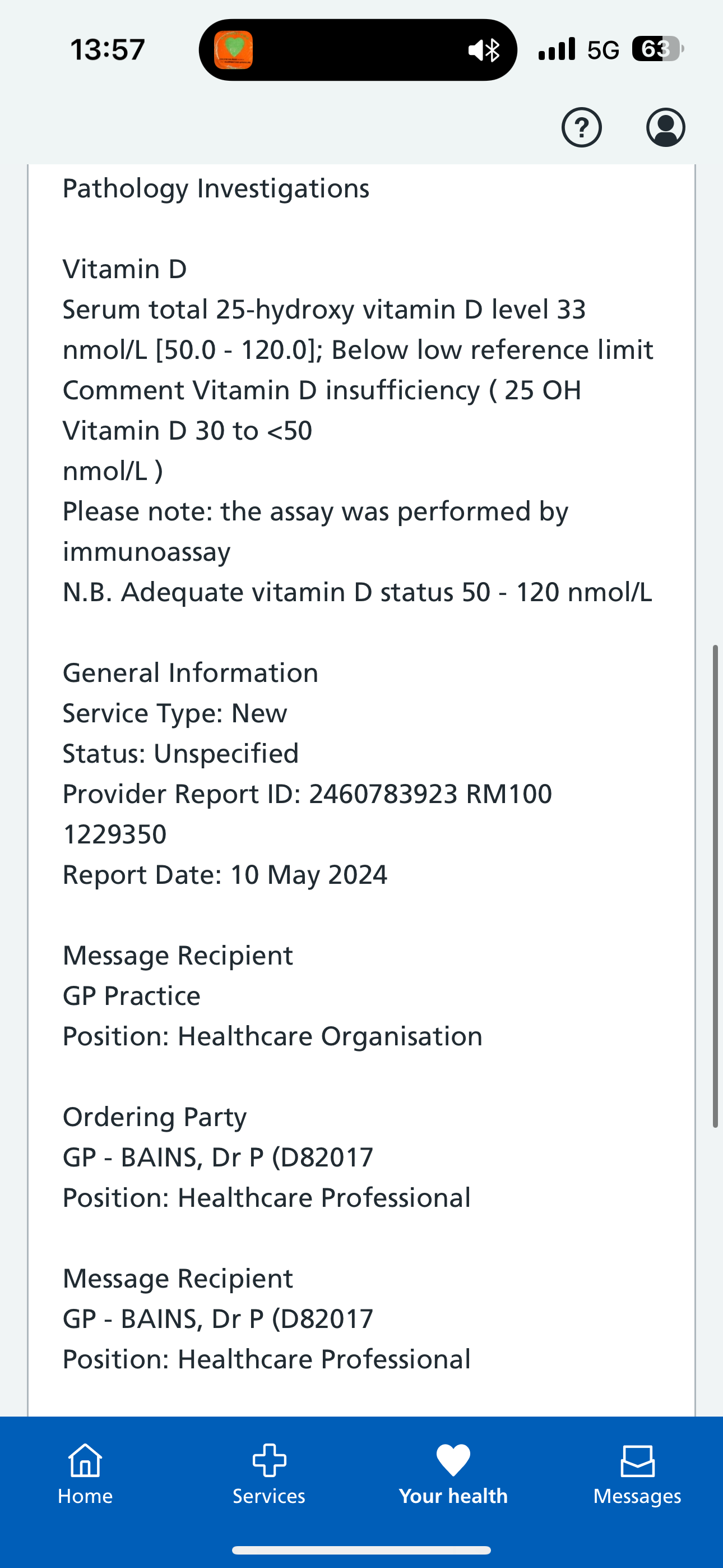Tap the cellular signal bars

[556, 49]
